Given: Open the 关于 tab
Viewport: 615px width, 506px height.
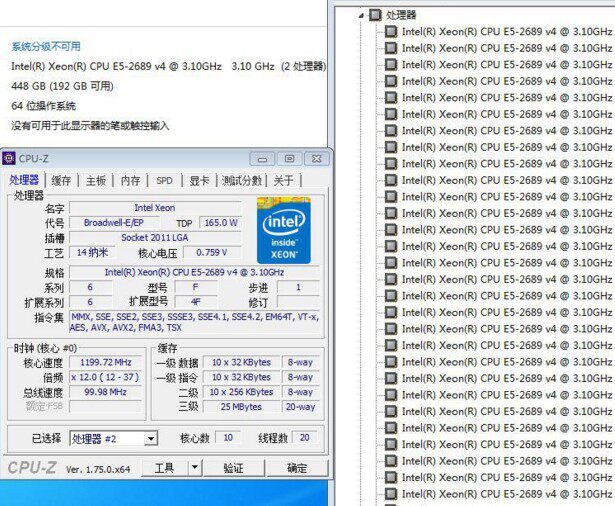Looking at the screenshot, I should click(284, 181).
